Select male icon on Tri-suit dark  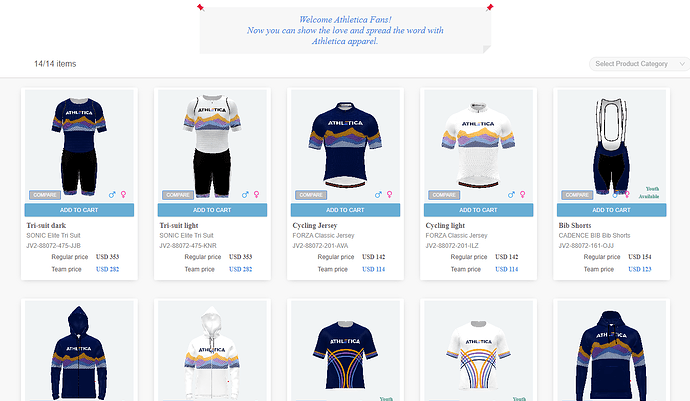pos(112,195)
